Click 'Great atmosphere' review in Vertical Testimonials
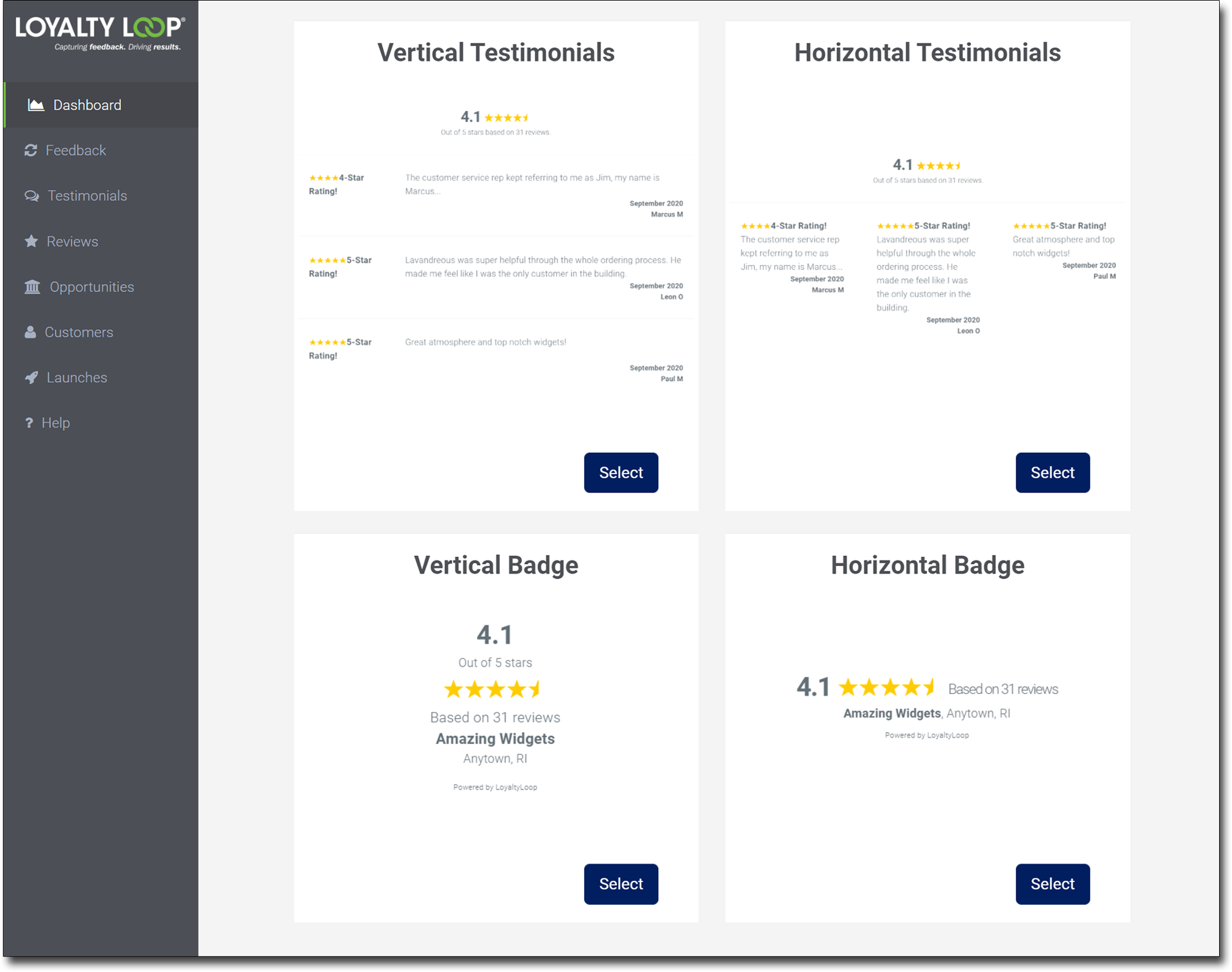This screenshot has width=1232, height=972. click(x=485, y=342)
